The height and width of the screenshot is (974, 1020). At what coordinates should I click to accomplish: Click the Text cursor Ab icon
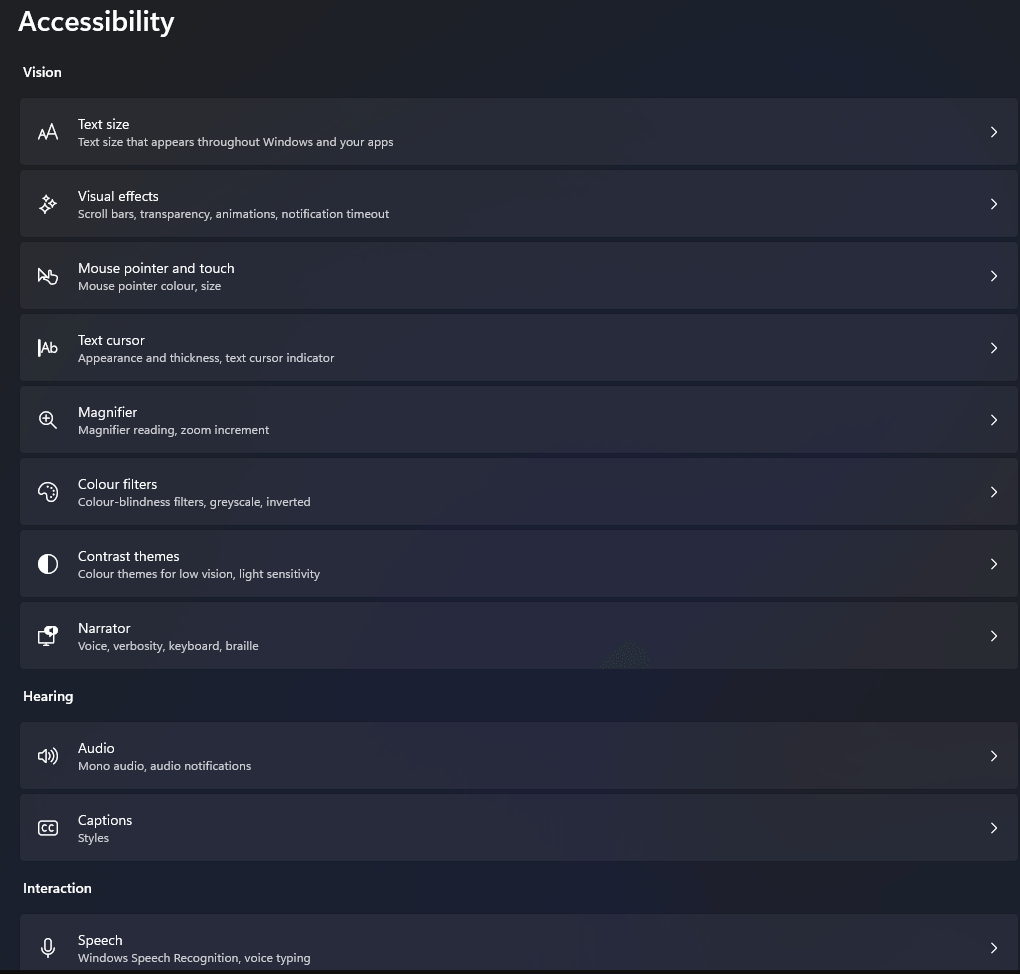point(47,348)
